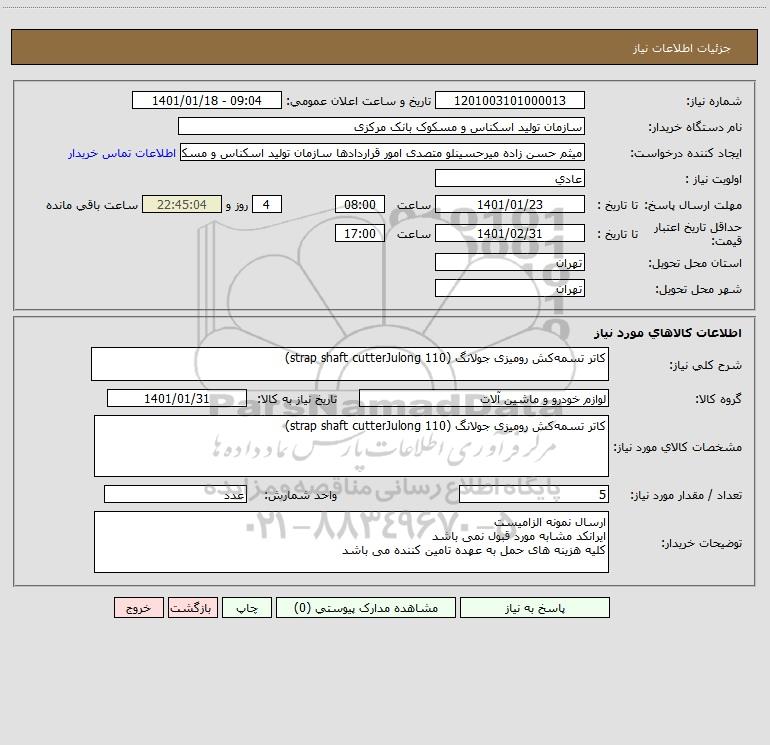
Task: Click the ساعت باقی مانده label
Action: [92, 205]
